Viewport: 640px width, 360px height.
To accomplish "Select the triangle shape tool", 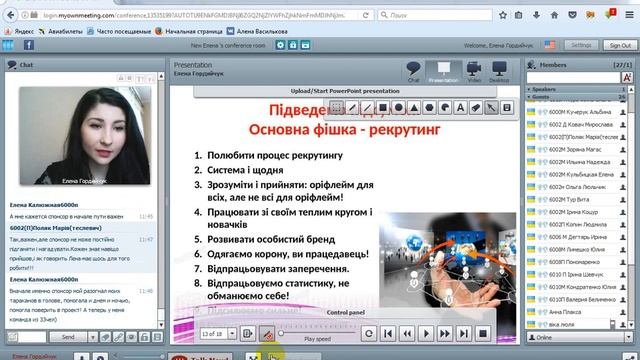I will tap(414, 108).
